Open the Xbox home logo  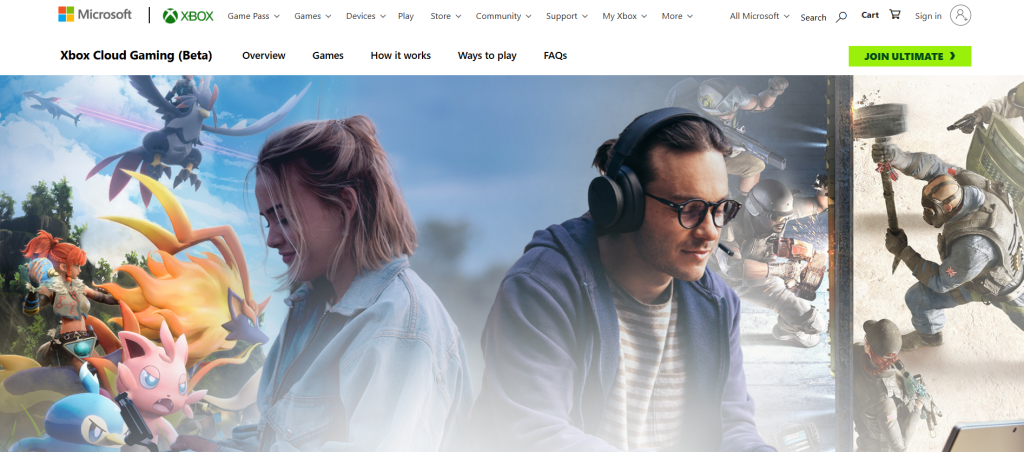(188, 16)
